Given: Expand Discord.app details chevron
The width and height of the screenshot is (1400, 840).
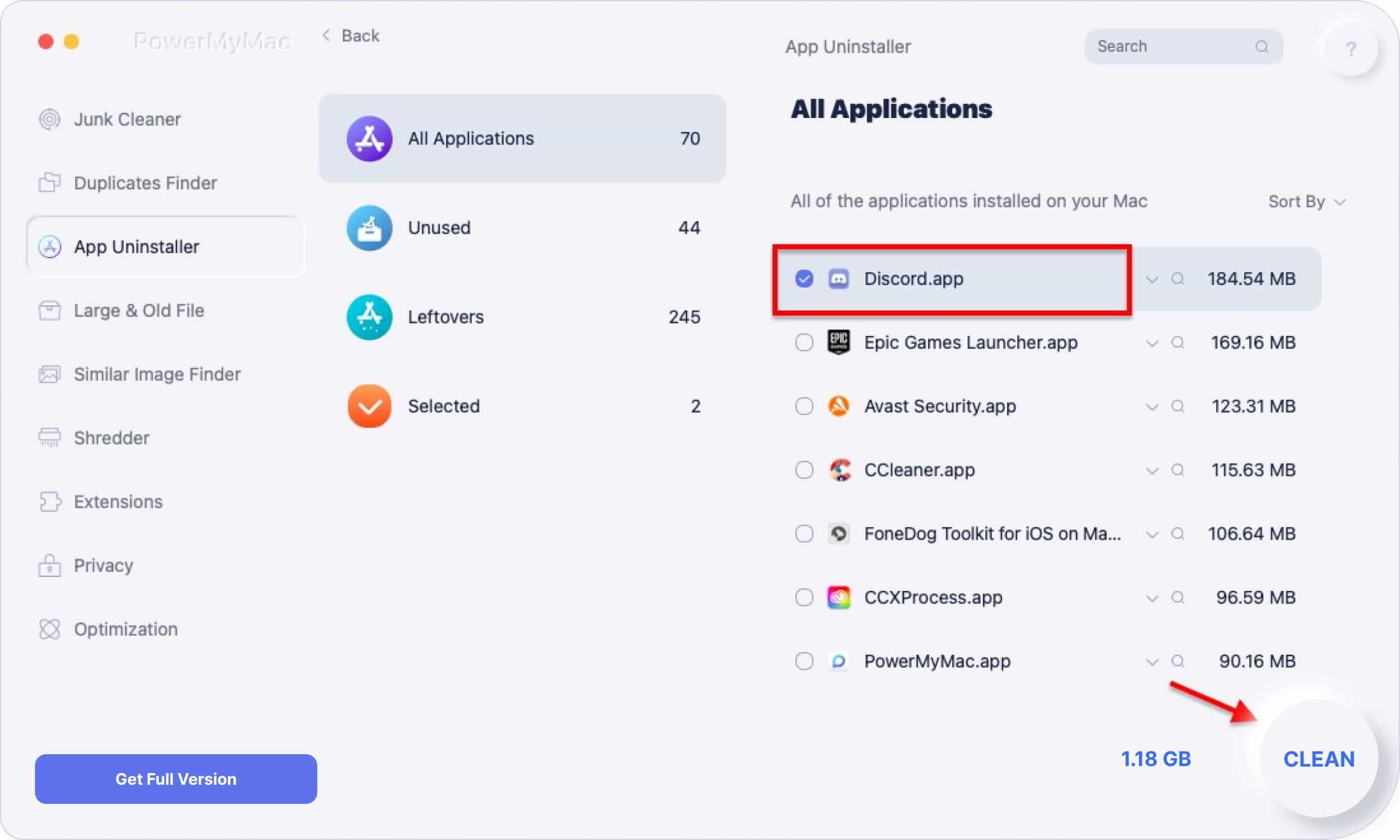Looking at the screenshot, I should (1152, 279).
